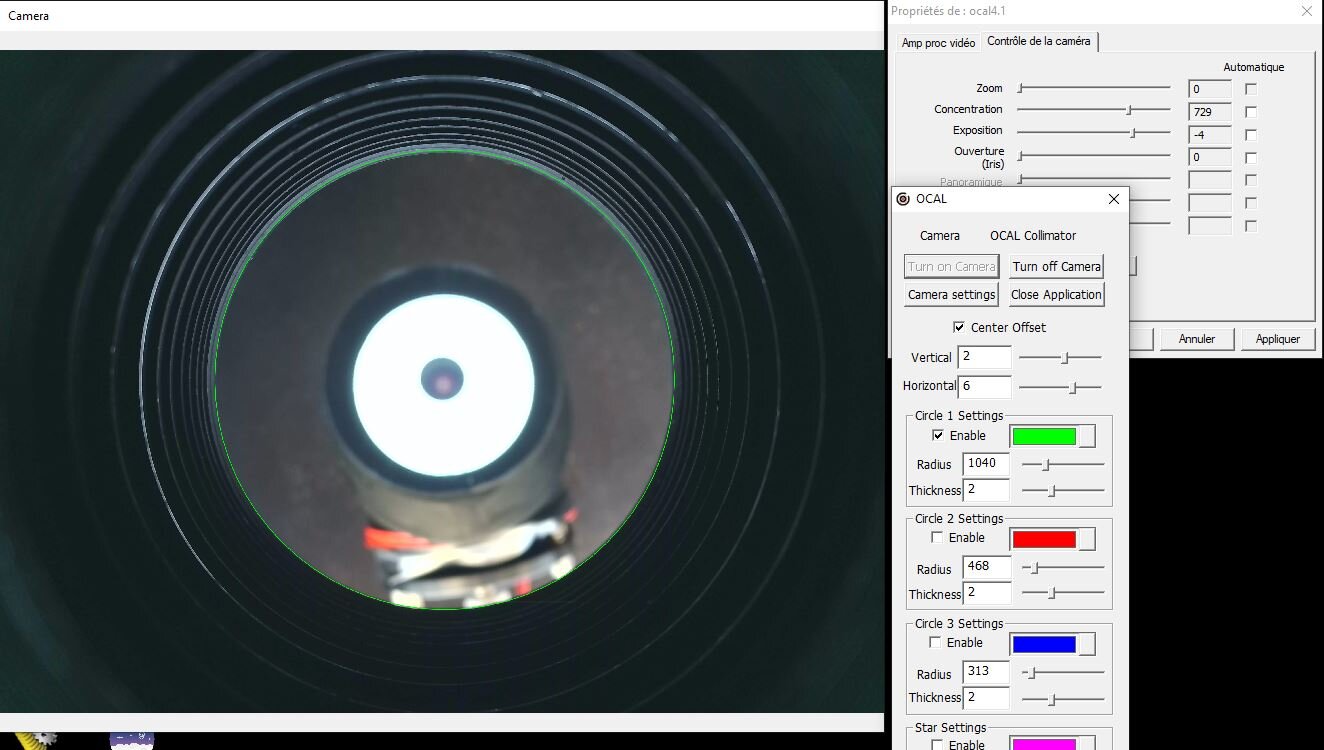Click the Exposition slider
Screen dimensions: 1324x750
[1094, 132]
